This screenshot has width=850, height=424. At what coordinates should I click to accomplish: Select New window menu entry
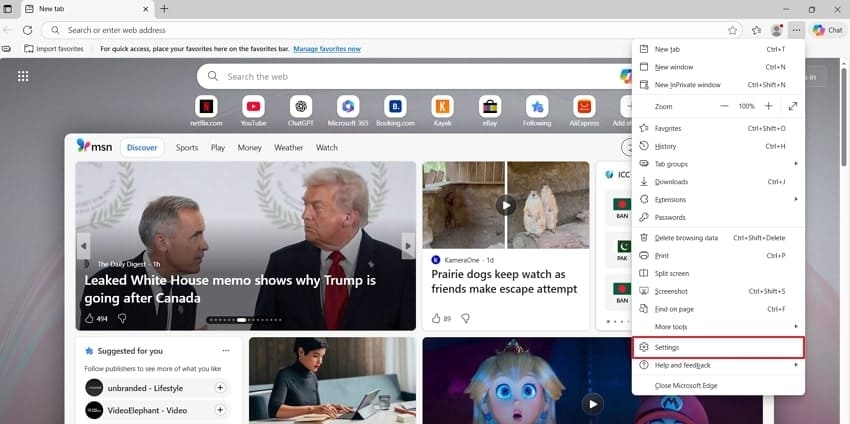(x=719, y=67)
